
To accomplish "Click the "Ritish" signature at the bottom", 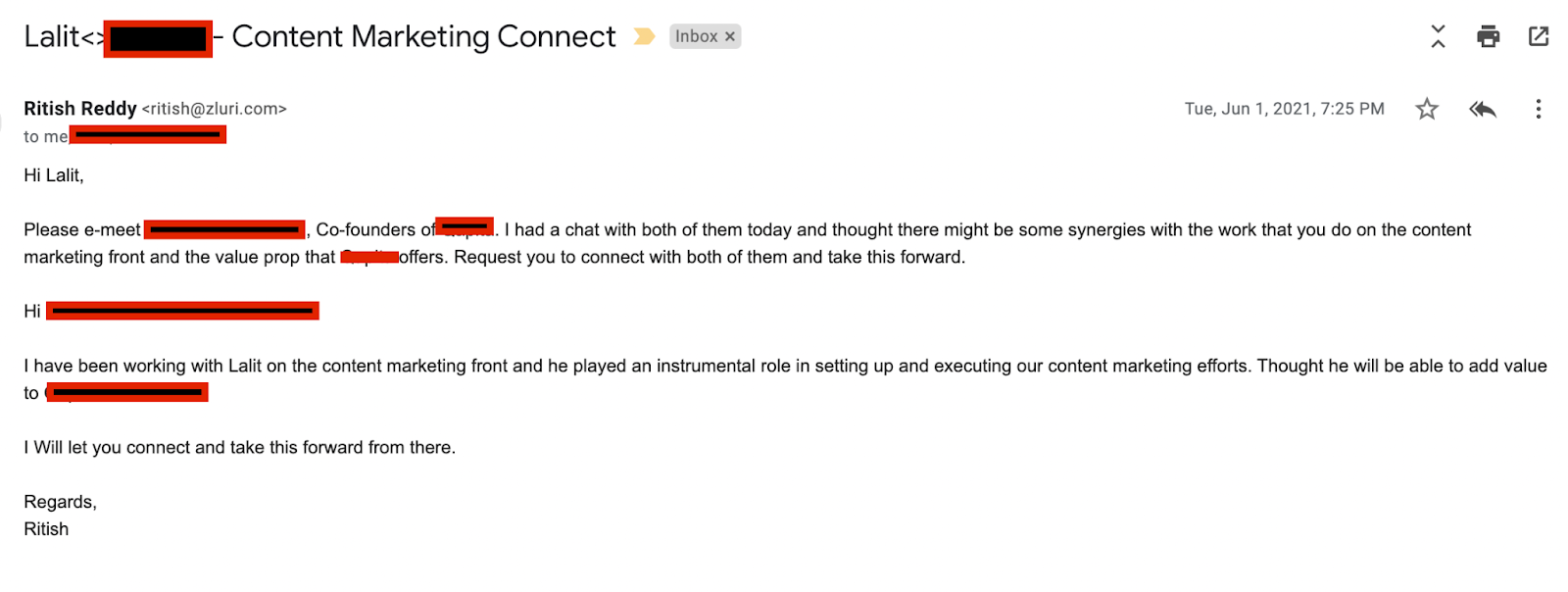I will click(x=46, y=529).
